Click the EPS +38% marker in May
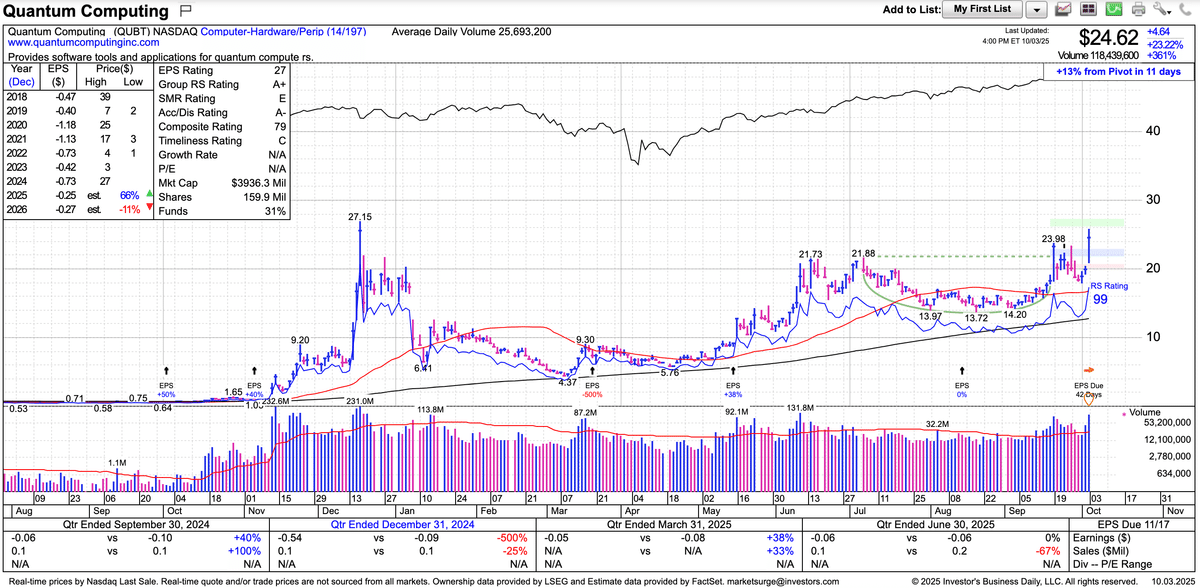The width and height of the screenshot is (1200, 588). pos(732,389)
